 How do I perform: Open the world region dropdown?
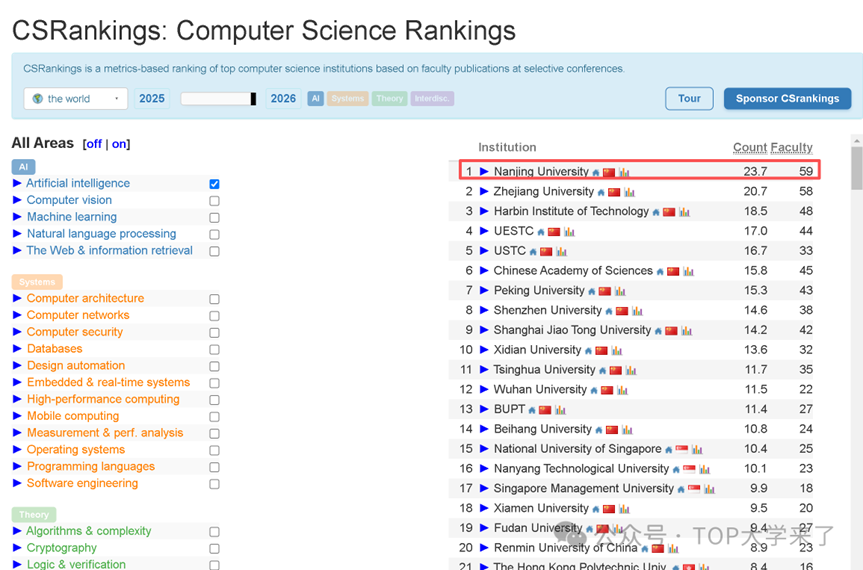point(76,98)
